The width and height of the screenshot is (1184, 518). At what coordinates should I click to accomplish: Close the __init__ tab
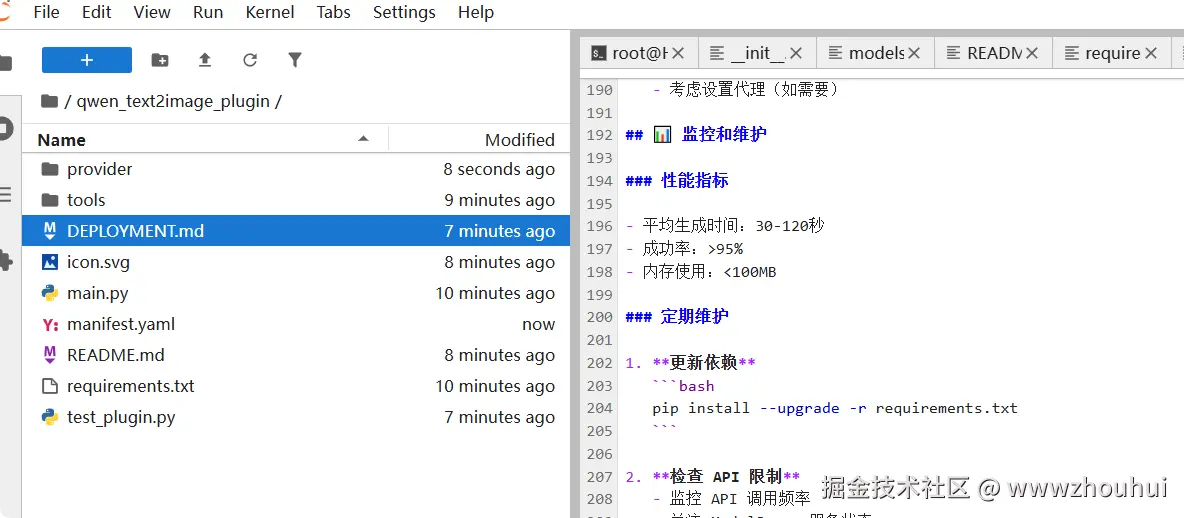click(x=796, y=53)
